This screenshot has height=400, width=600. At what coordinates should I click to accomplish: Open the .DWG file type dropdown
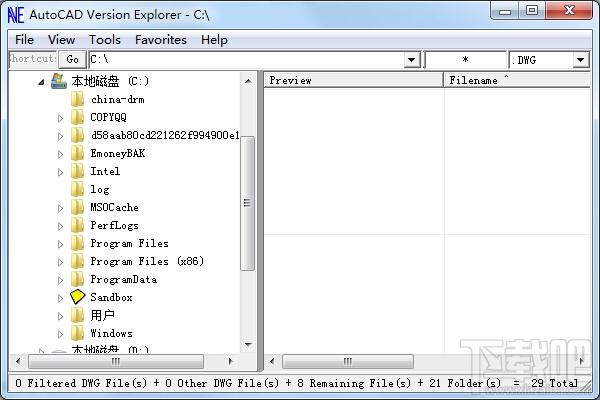580,60
